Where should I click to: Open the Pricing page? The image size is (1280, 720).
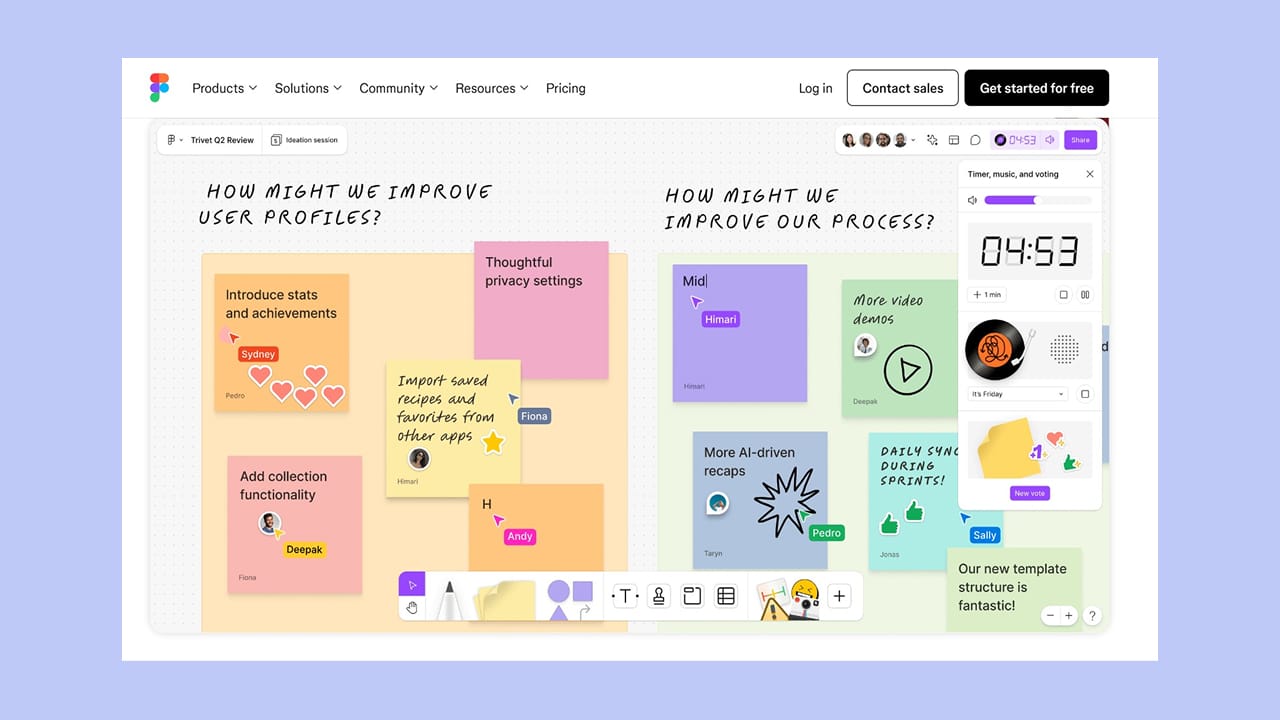point(565,88)
